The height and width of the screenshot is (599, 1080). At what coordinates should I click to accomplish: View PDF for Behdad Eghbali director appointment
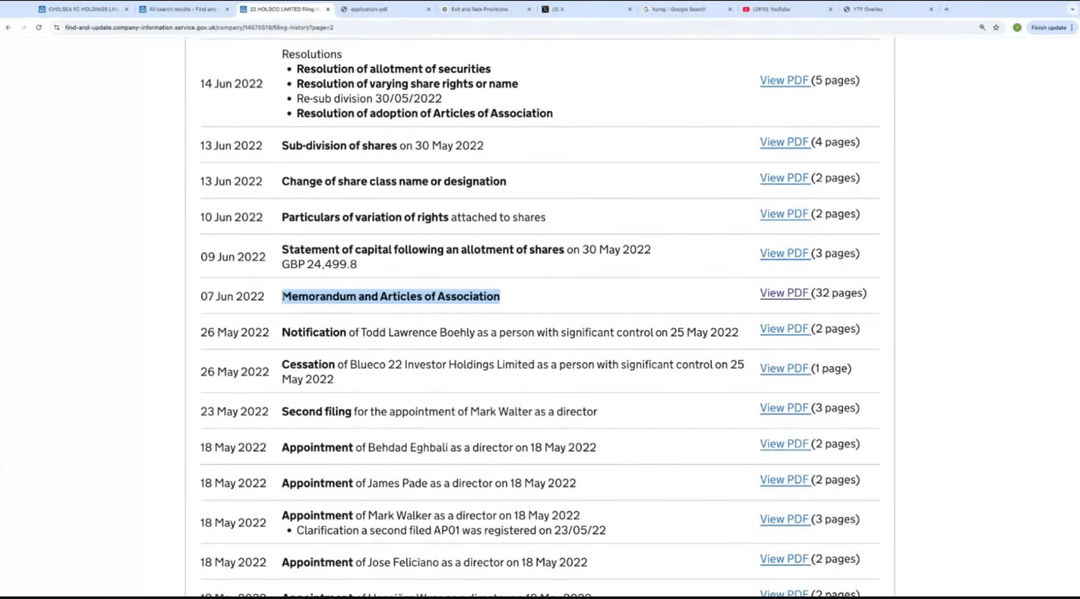pyautogui.click(x=784, y=444)
